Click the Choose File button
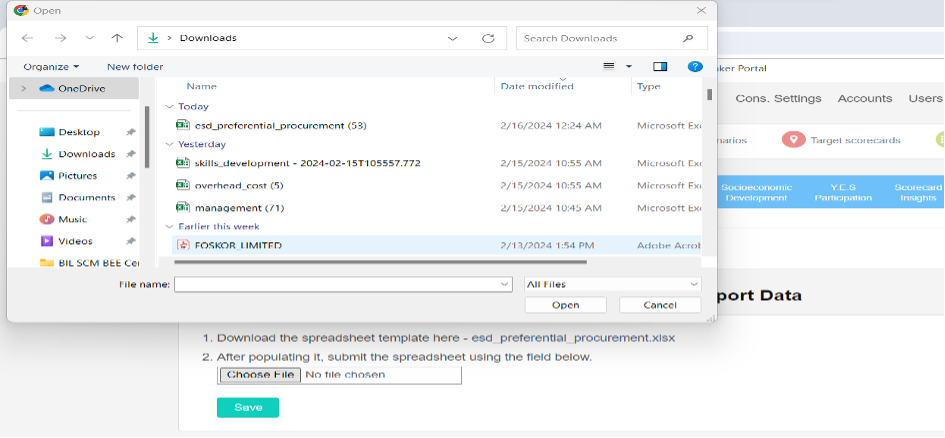Viewport: 945px width, 438px height. point(260,375)
